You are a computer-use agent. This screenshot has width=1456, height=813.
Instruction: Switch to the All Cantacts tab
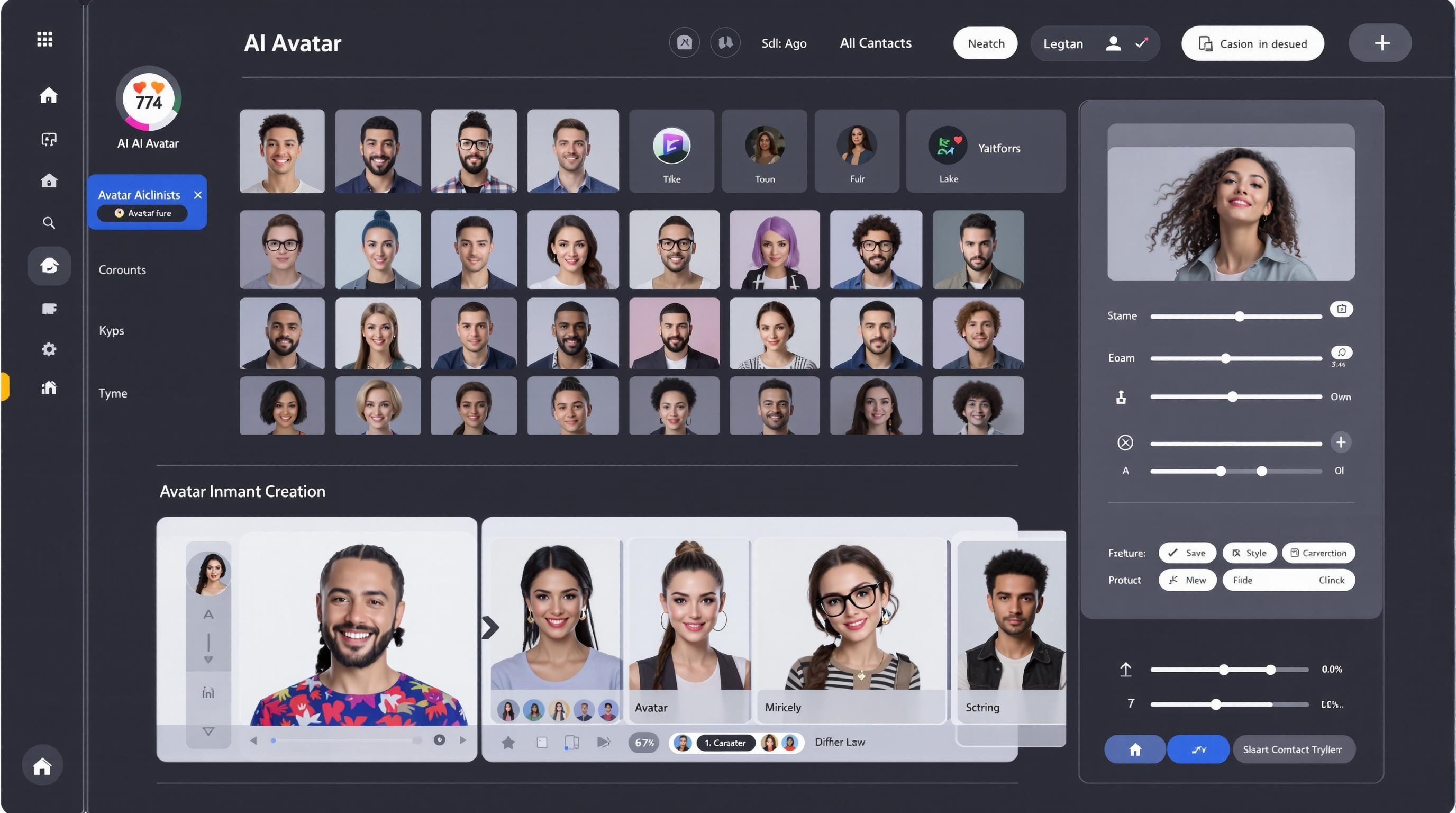(876, 42)
